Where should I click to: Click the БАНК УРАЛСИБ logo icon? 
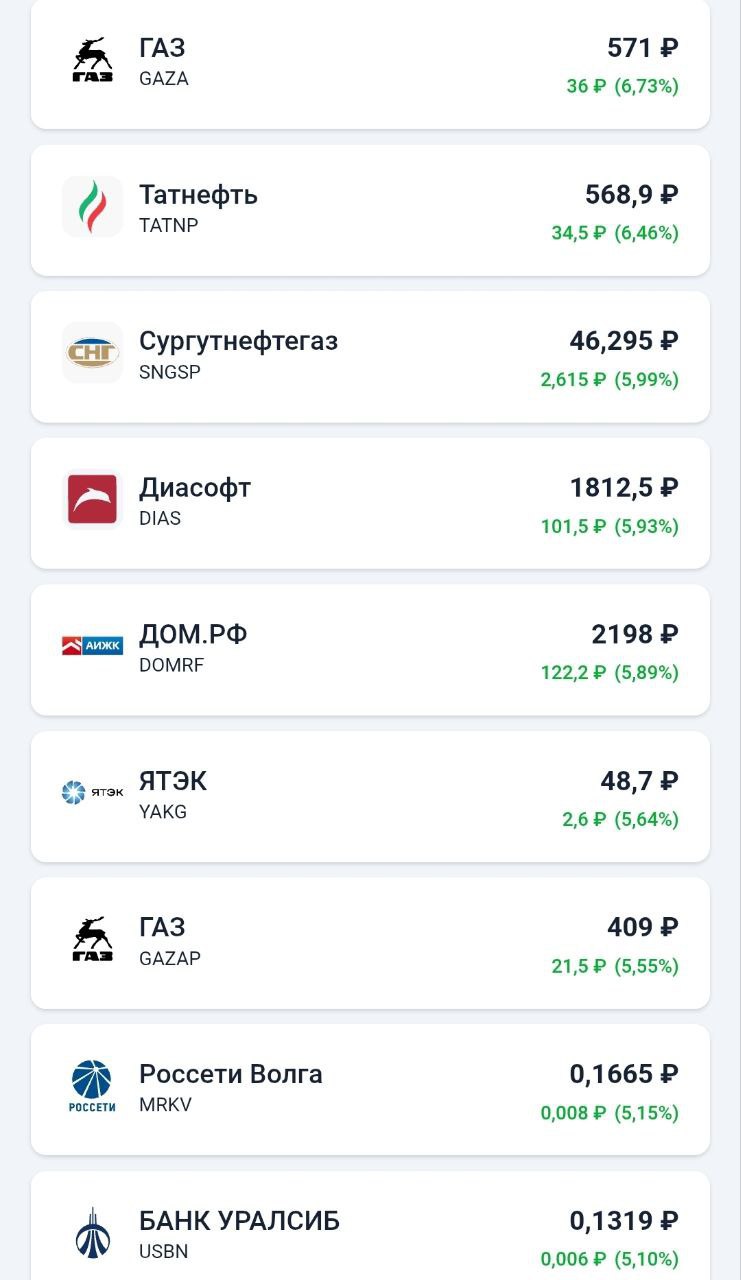click(x=92, y=1233)
